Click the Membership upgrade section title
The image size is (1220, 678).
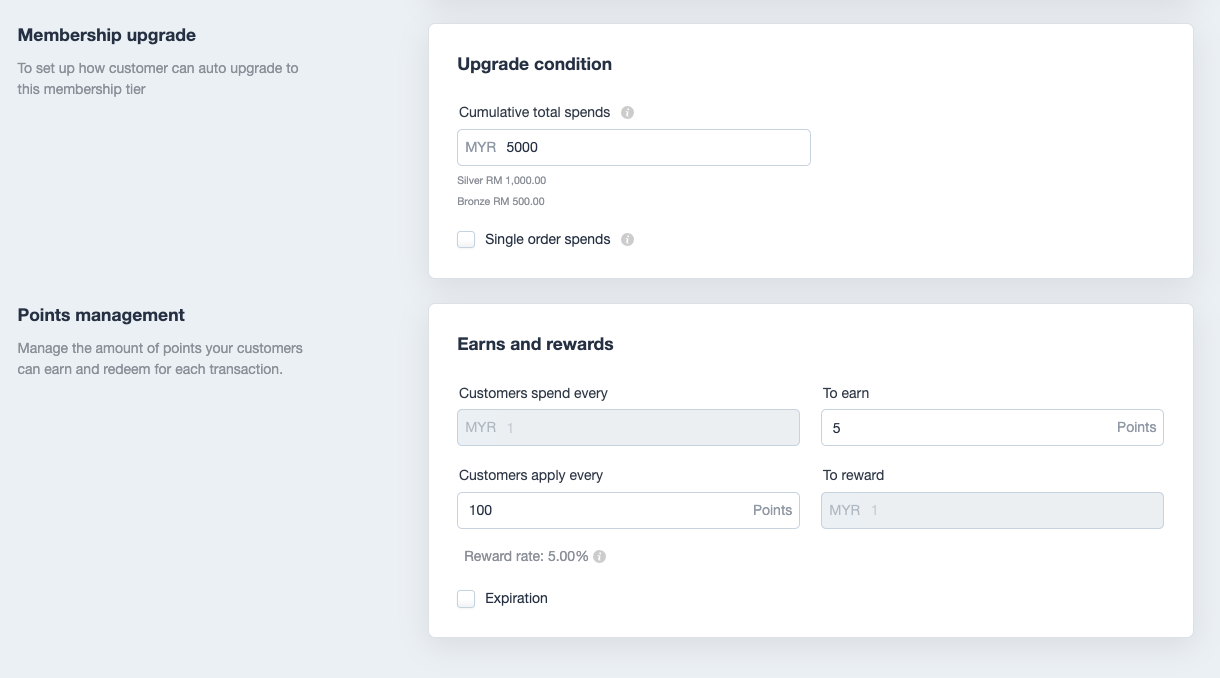click(107, 35)
